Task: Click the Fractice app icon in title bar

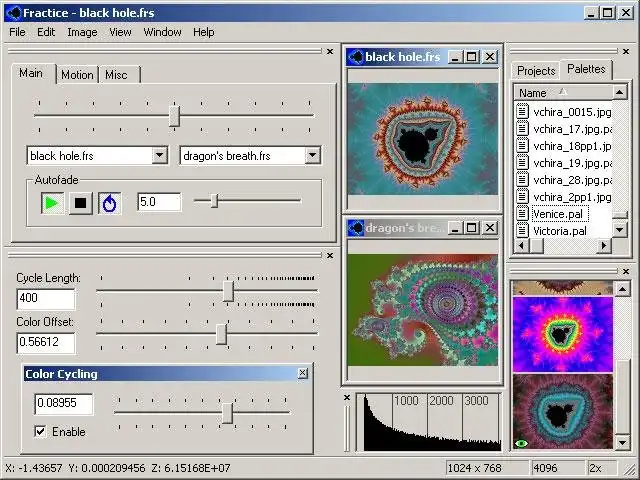Action: (x=13, y=13)
